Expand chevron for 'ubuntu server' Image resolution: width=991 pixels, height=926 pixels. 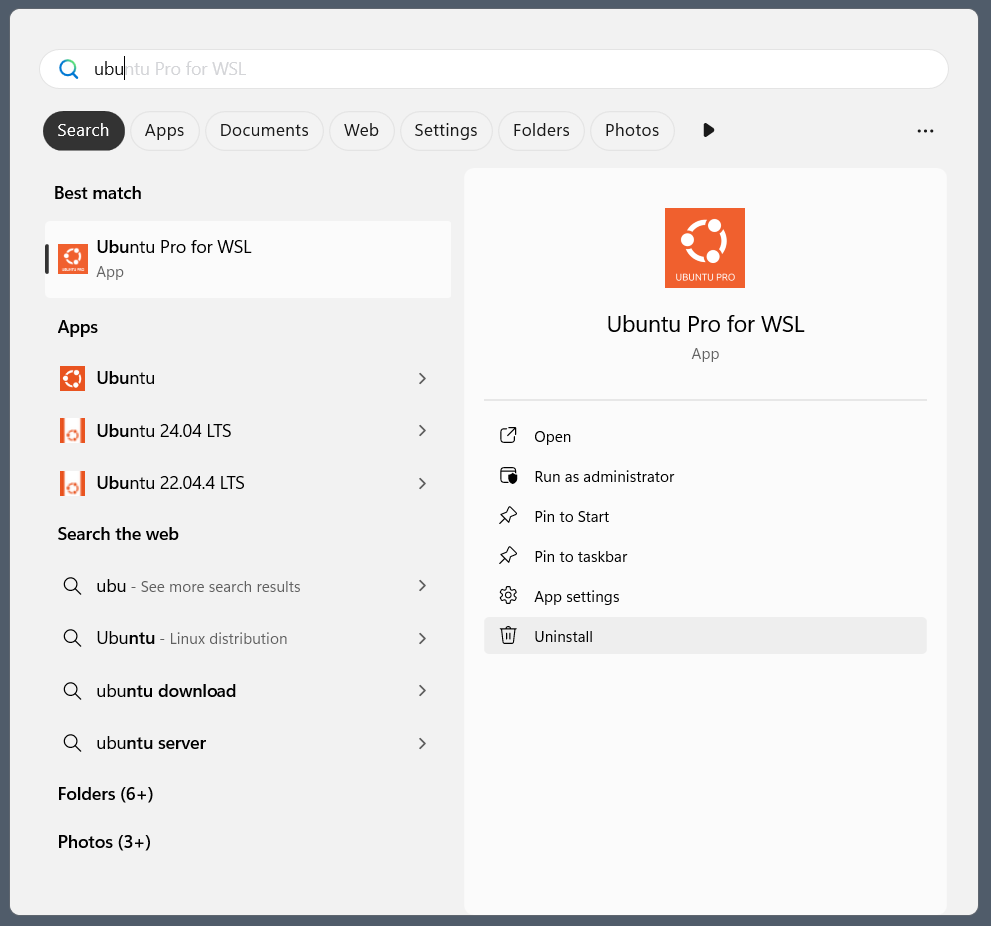pyautogui.click(x=422, y=743)
